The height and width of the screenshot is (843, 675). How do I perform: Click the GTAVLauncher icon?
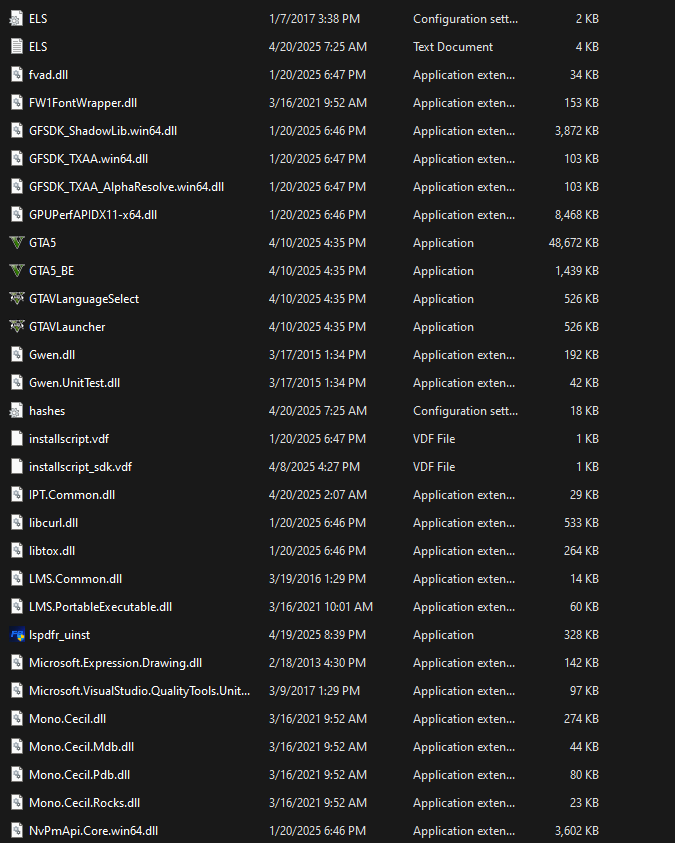[x=17, y=326]
